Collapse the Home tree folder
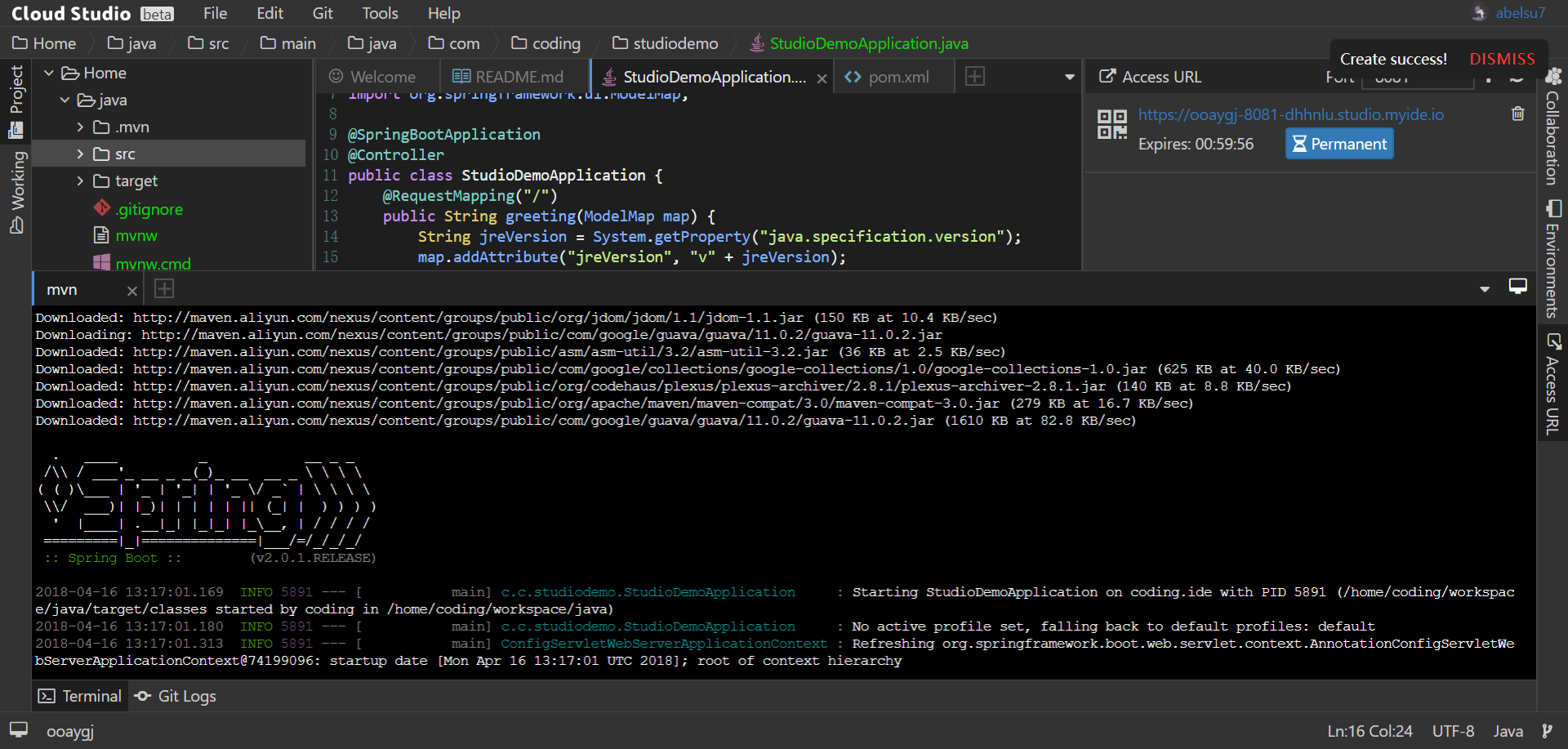Image resolution: width=1568 pixels, height=749 pixels. [x=49, y=73]
